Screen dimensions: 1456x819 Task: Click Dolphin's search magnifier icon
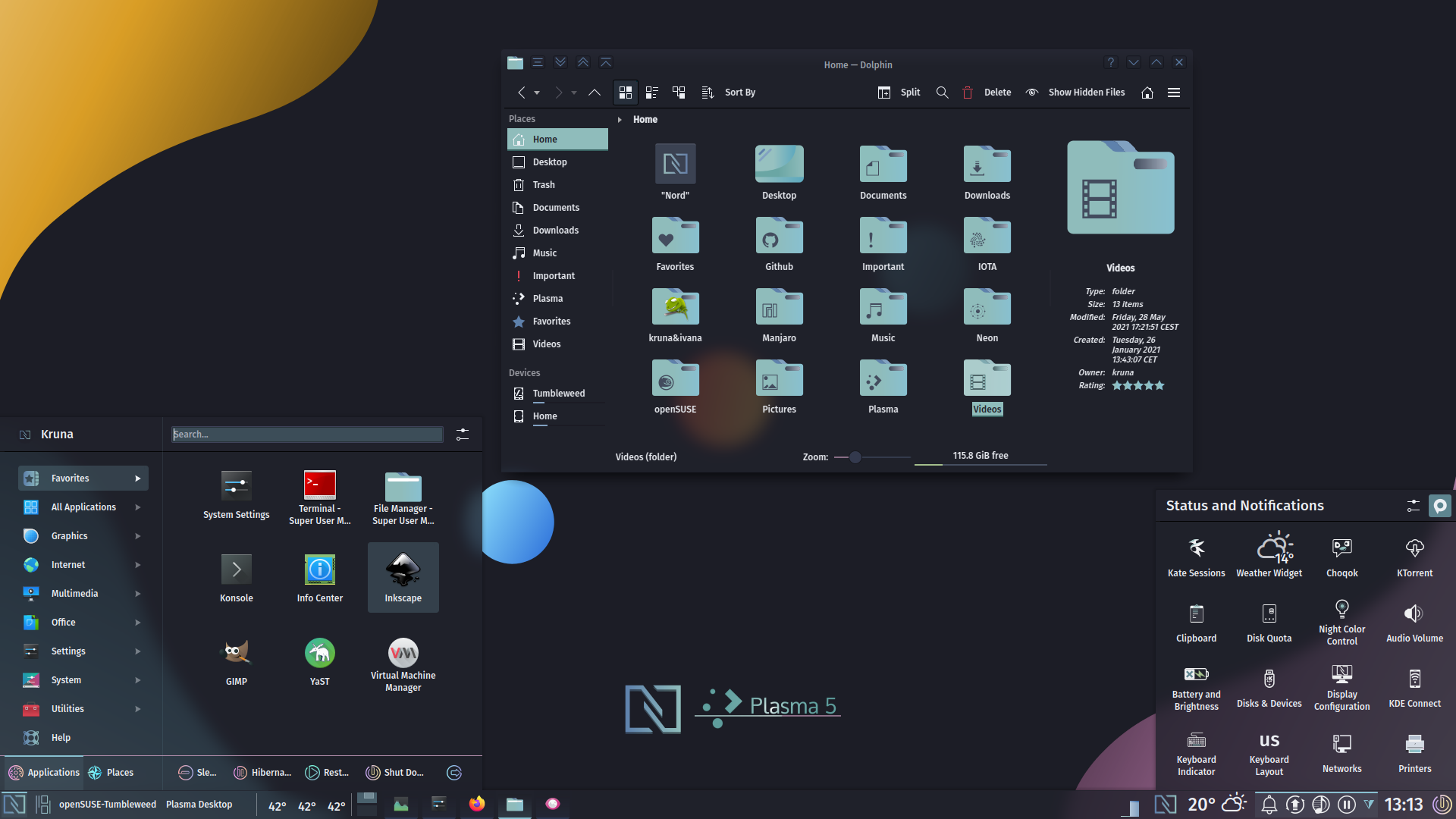942,93
